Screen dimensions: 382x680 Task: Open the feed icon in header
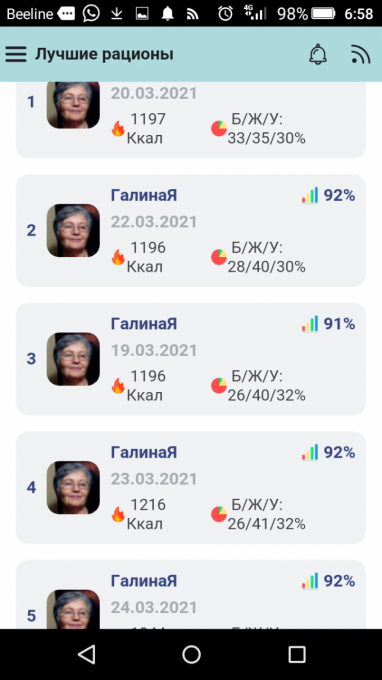click(361, 55)
